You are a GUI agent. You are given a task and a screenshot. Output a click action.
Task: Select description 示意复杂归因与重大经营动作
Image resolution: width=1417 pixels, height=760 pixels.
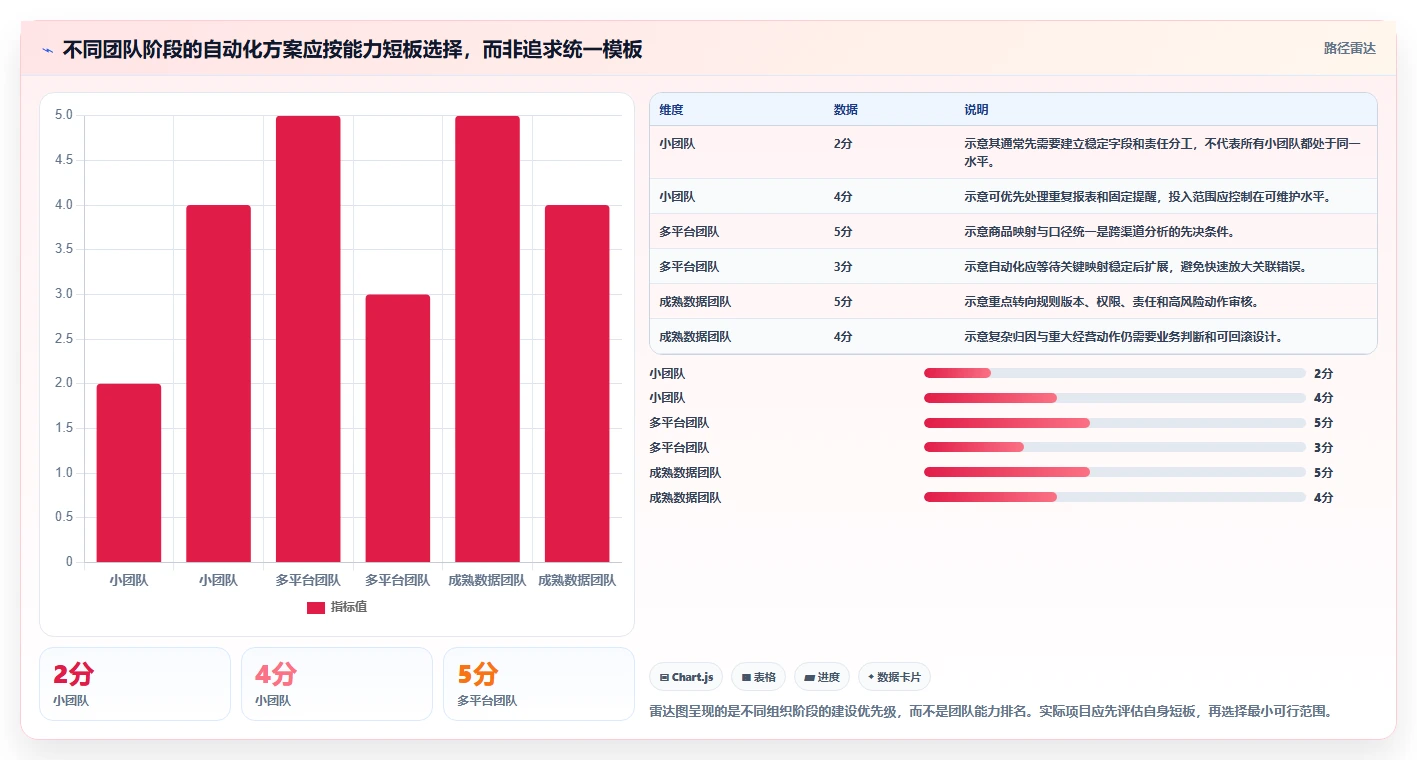[1124, 336]
